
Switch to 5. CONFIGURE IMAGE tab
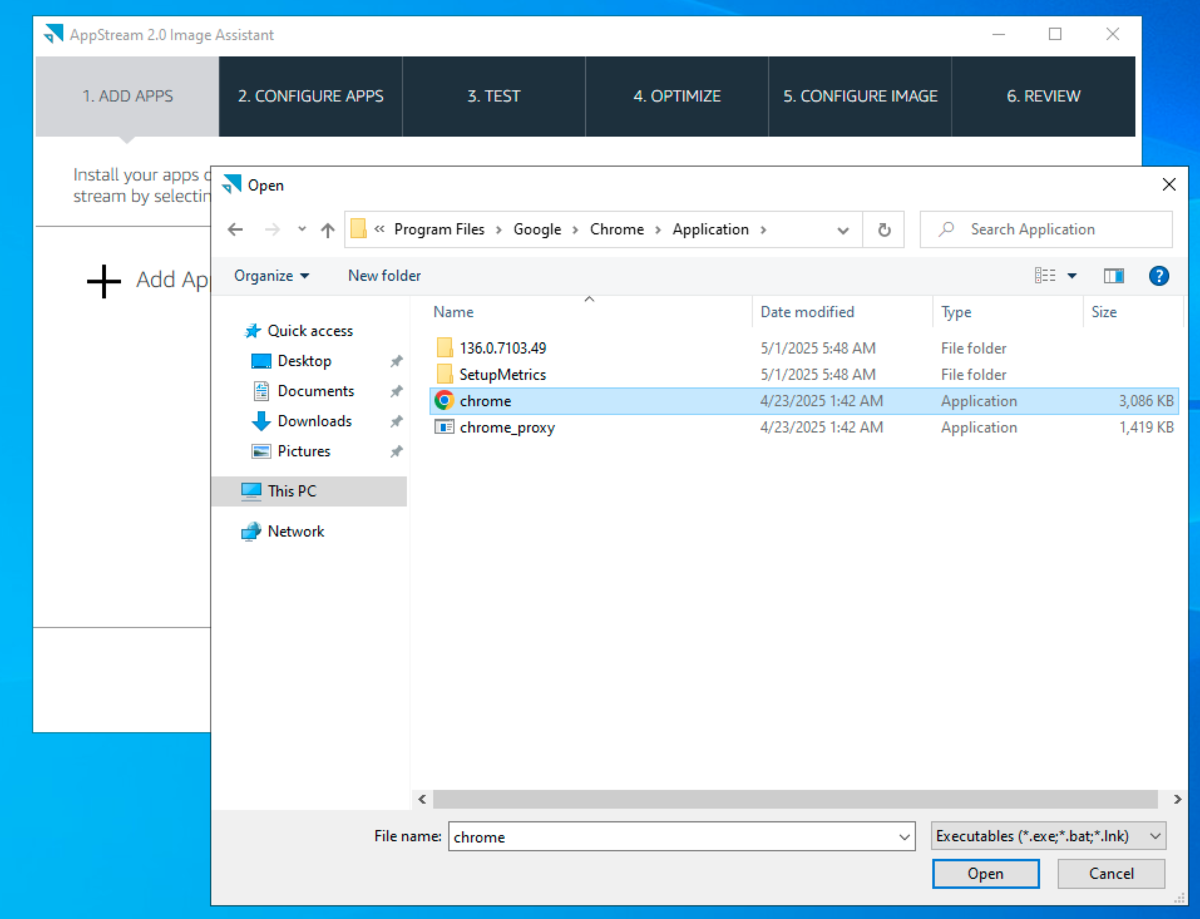[860, 96]
